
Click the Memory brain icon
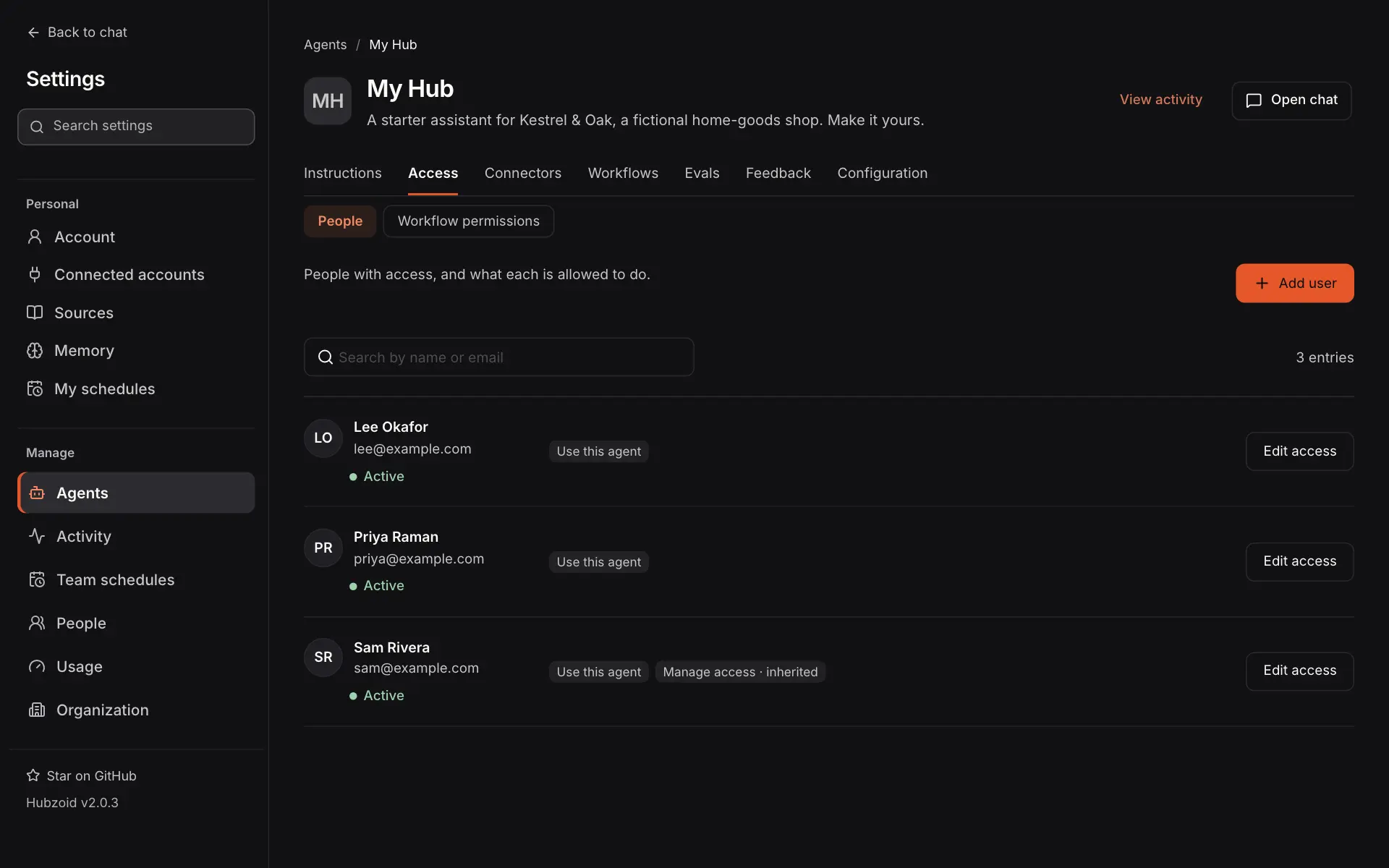[x=35, y=350]
